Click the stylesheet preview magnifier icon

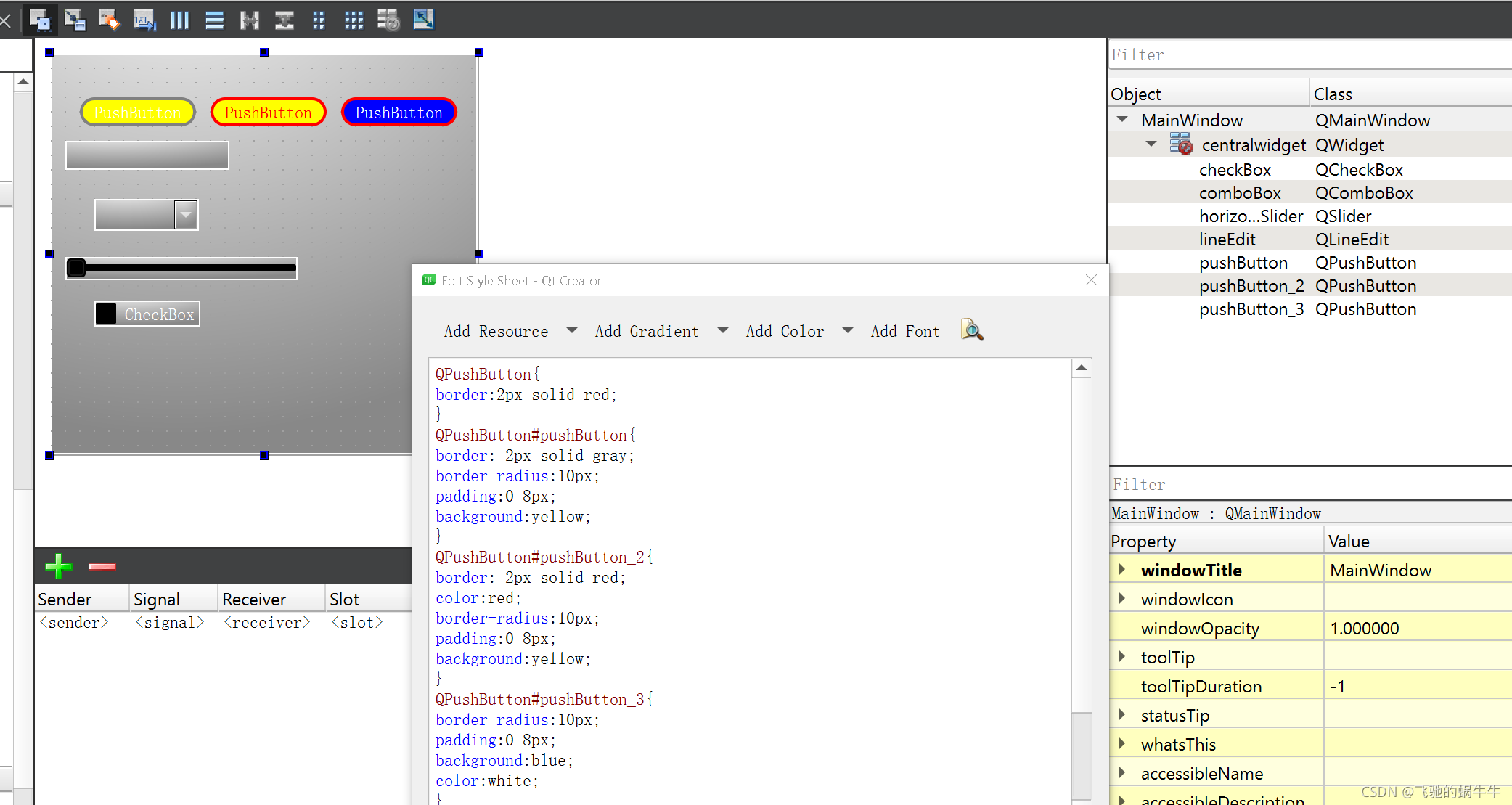pos(971,330)
